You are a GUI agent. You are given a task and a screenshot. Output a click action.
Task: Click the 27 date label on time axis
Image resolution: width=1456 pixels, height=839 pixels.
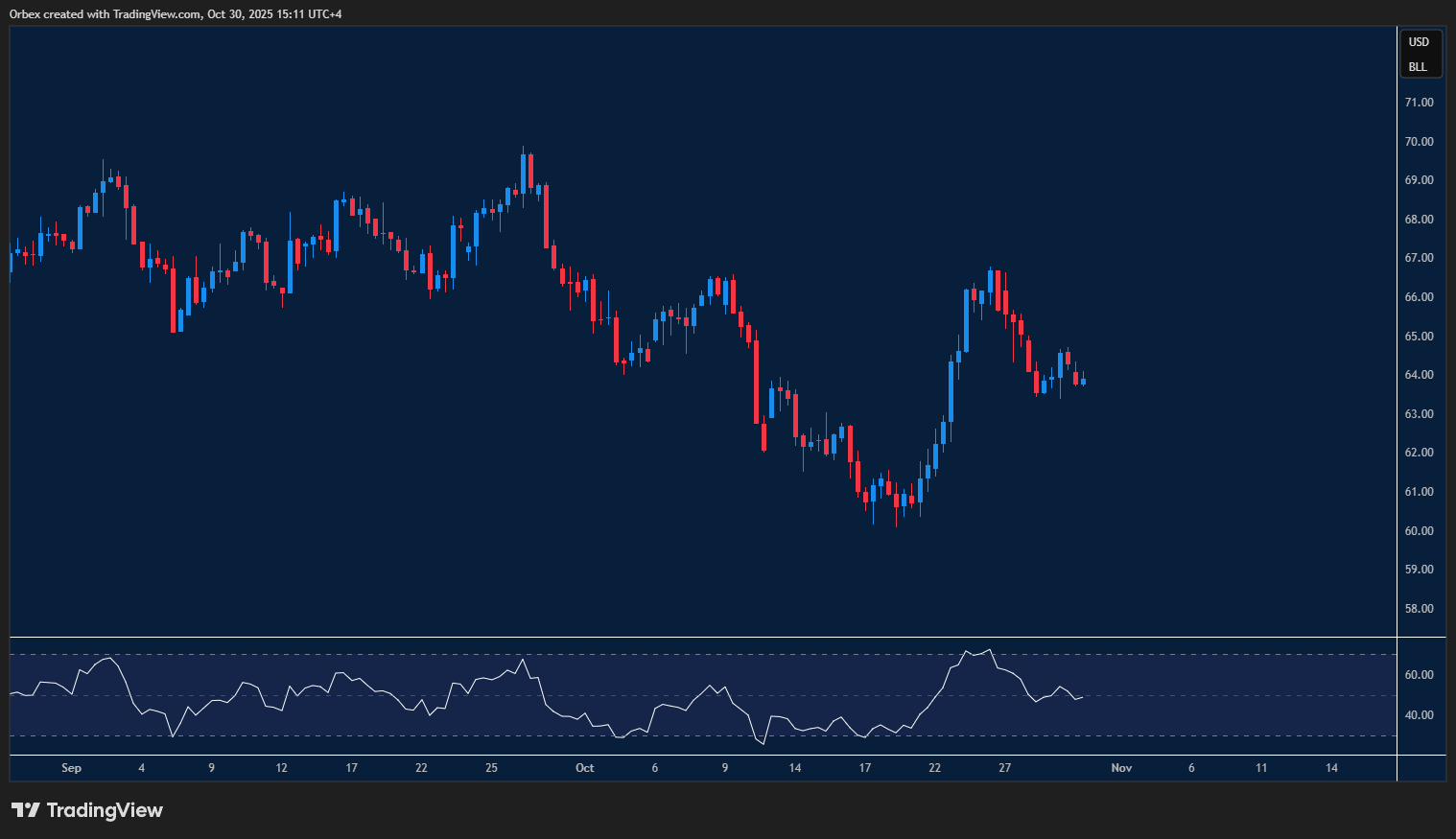(1004, 768)
